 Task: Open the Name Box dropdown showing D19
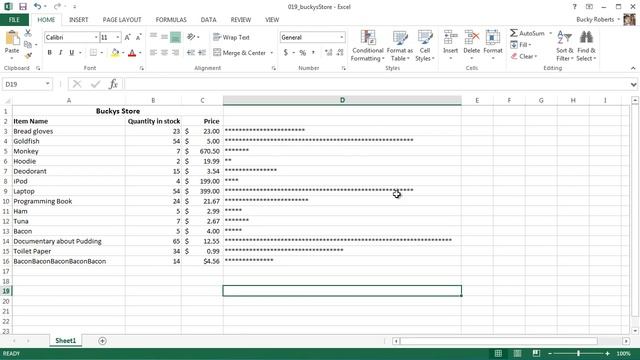coord(48,84)
